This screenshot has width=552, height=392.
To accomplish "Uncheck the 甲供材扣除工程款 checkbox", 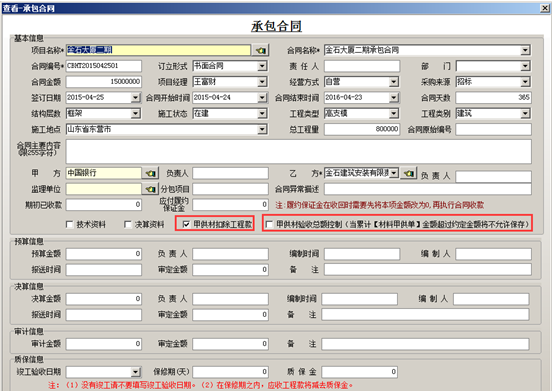I will [187, 224].
